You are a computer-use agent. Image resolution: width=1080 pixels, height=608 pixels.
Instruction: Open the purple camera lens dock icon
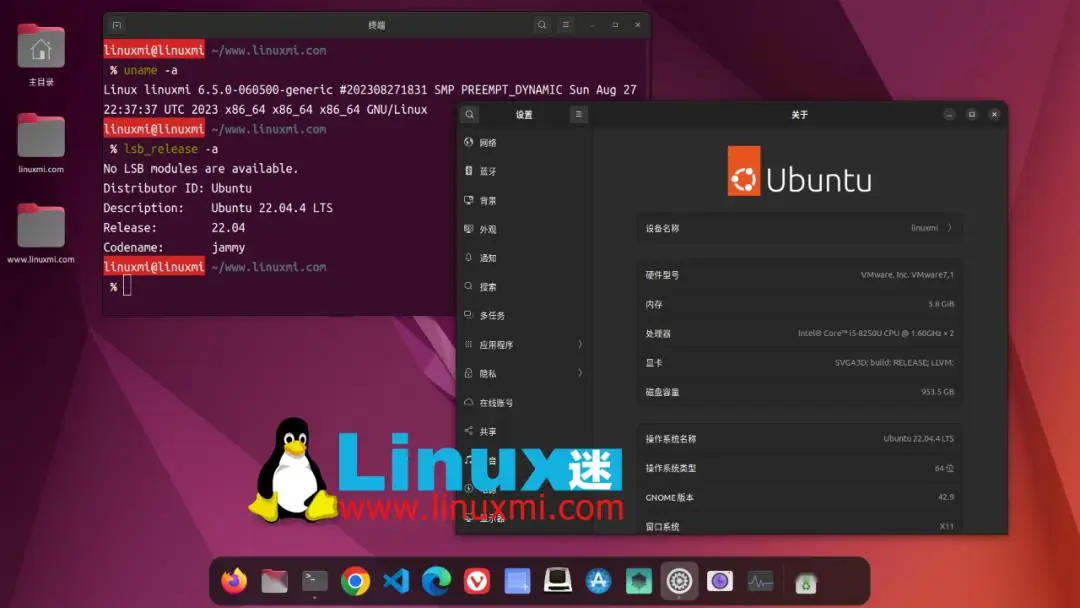click(720, 581)
